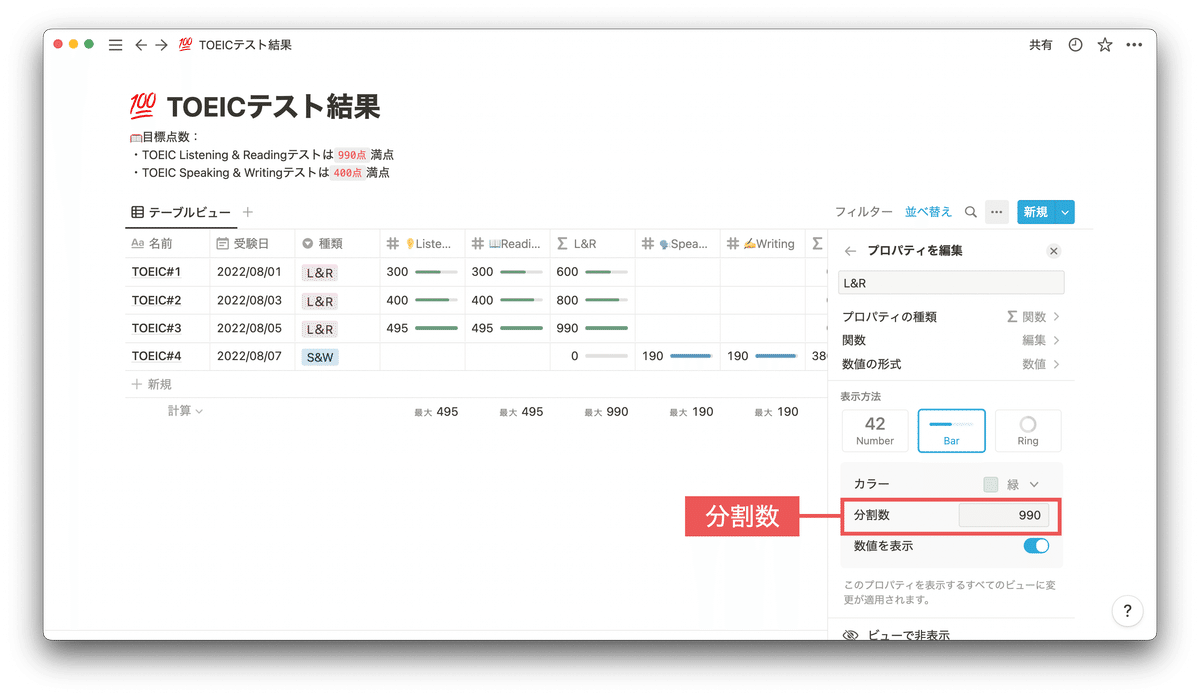
Task: Open the sidebar hamburger menu
Action: [116, 45]
